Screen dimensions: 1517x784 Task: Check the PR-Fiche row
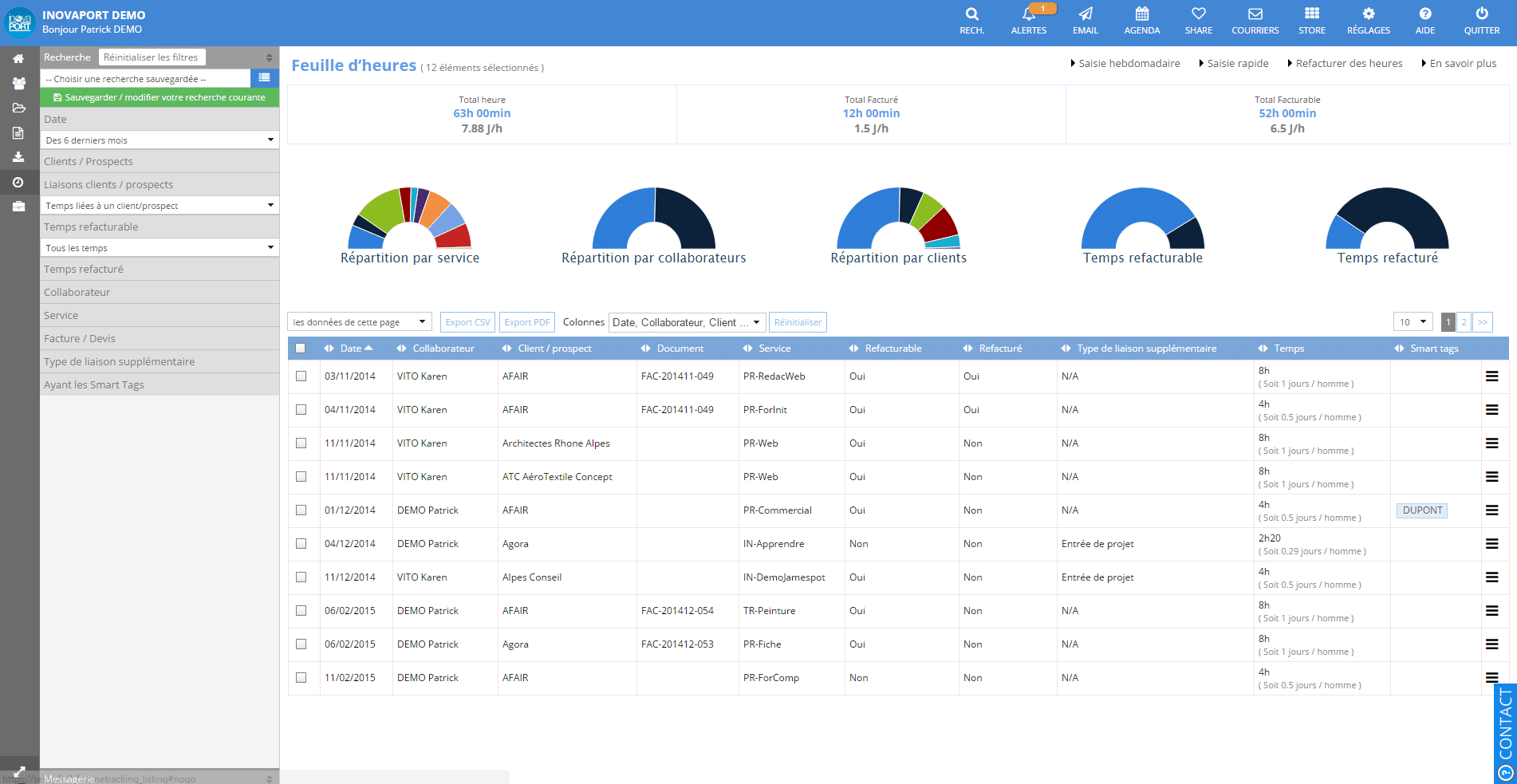301,644
